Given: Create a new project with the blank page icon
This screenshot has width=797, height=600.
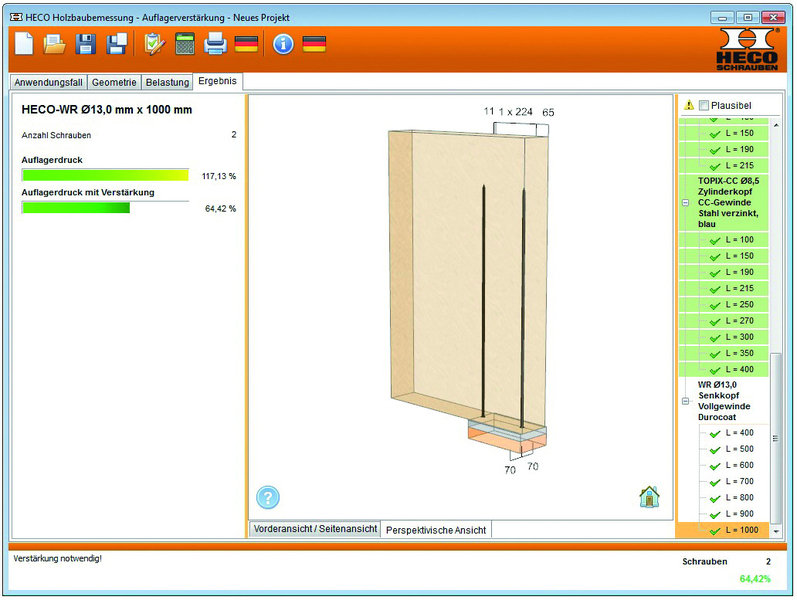Looking at the screenshot, I should [x=24, y=44].
